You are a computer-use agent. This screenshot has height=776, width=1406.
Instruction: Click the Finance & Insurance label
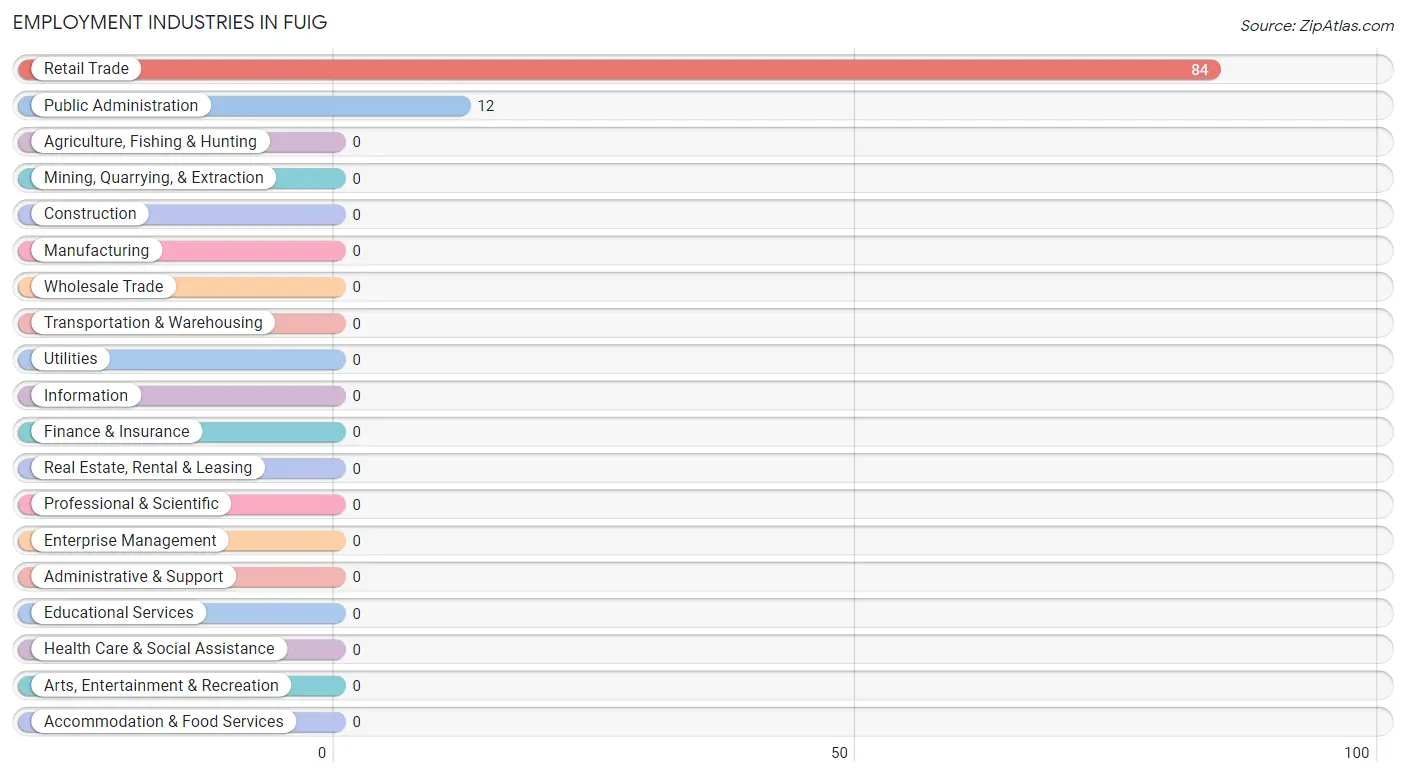pyautogui.click(x=116, y=431)
